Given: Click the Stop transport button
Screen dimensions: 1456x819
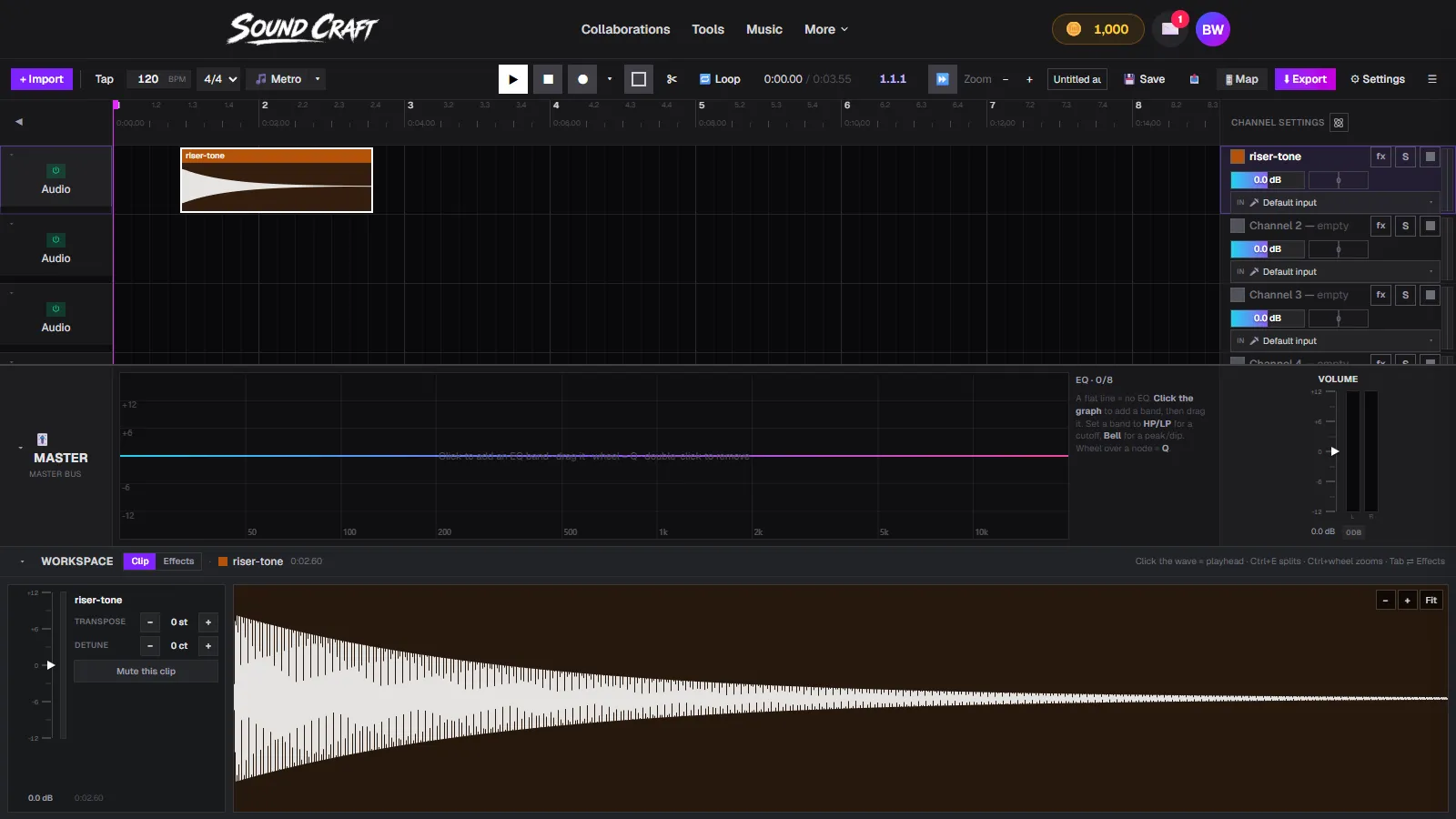Looking at the screenshot, I should coord(548,79).
